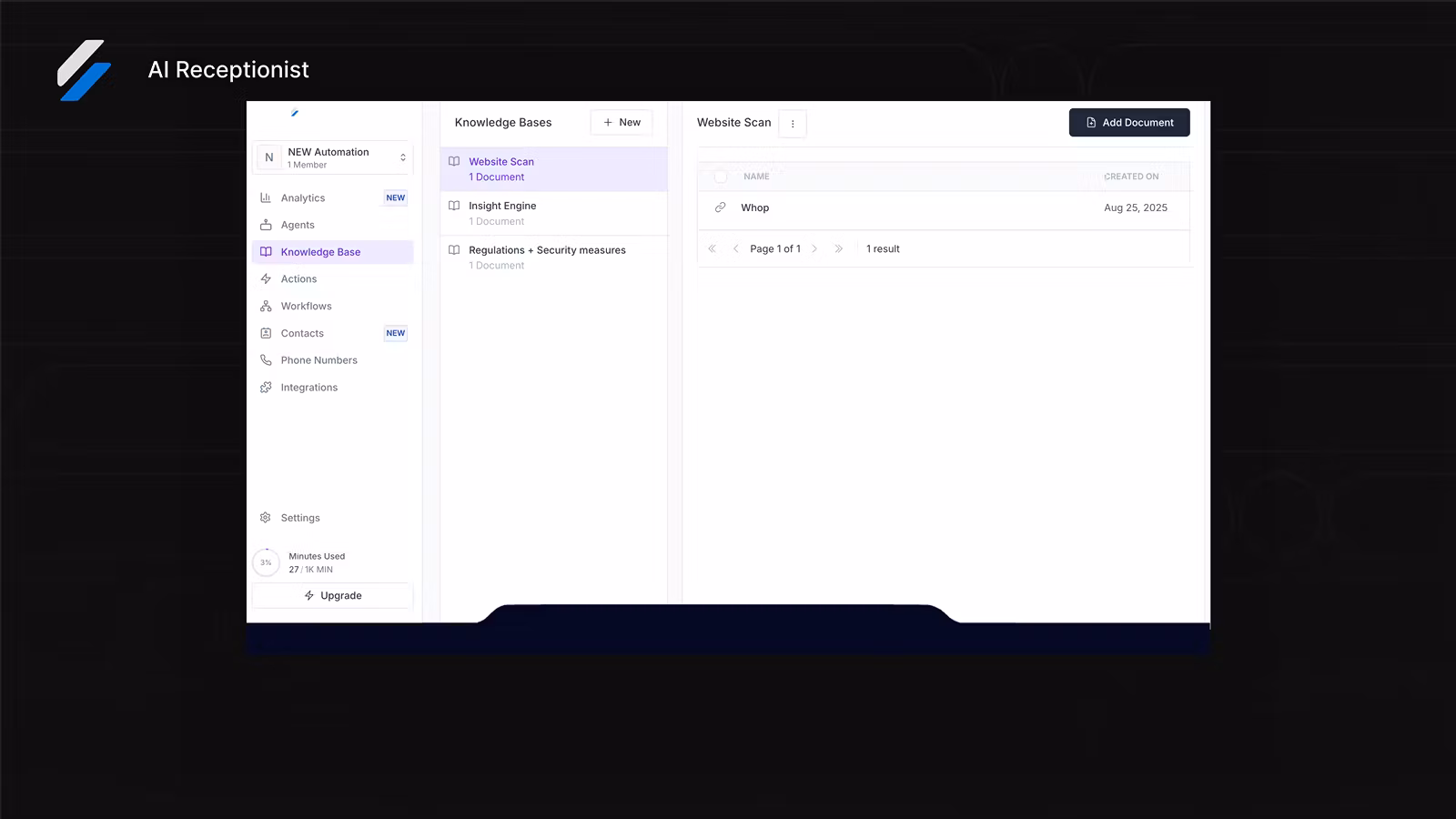Go to next page using pagination chevron
This screenshot has width=1456, height=819.
pyautogui.click(x=814, y=248)
